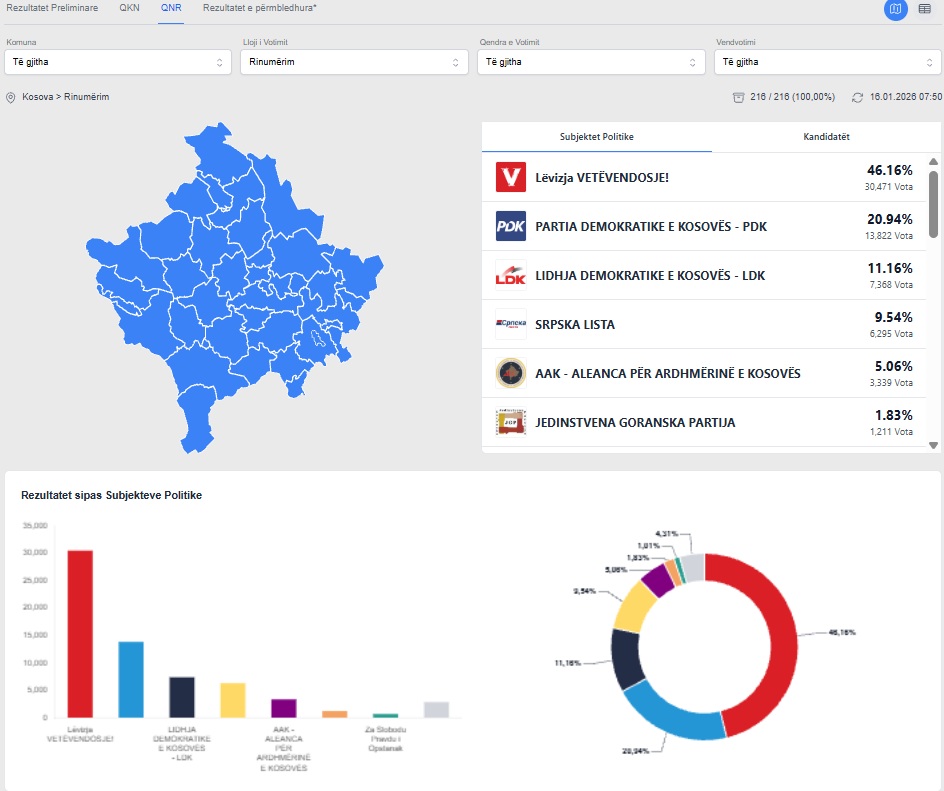Click the Lëvizja VETËVENDOSJE! party logo
This screenshot has height=791, width=944.
[511, 177]
